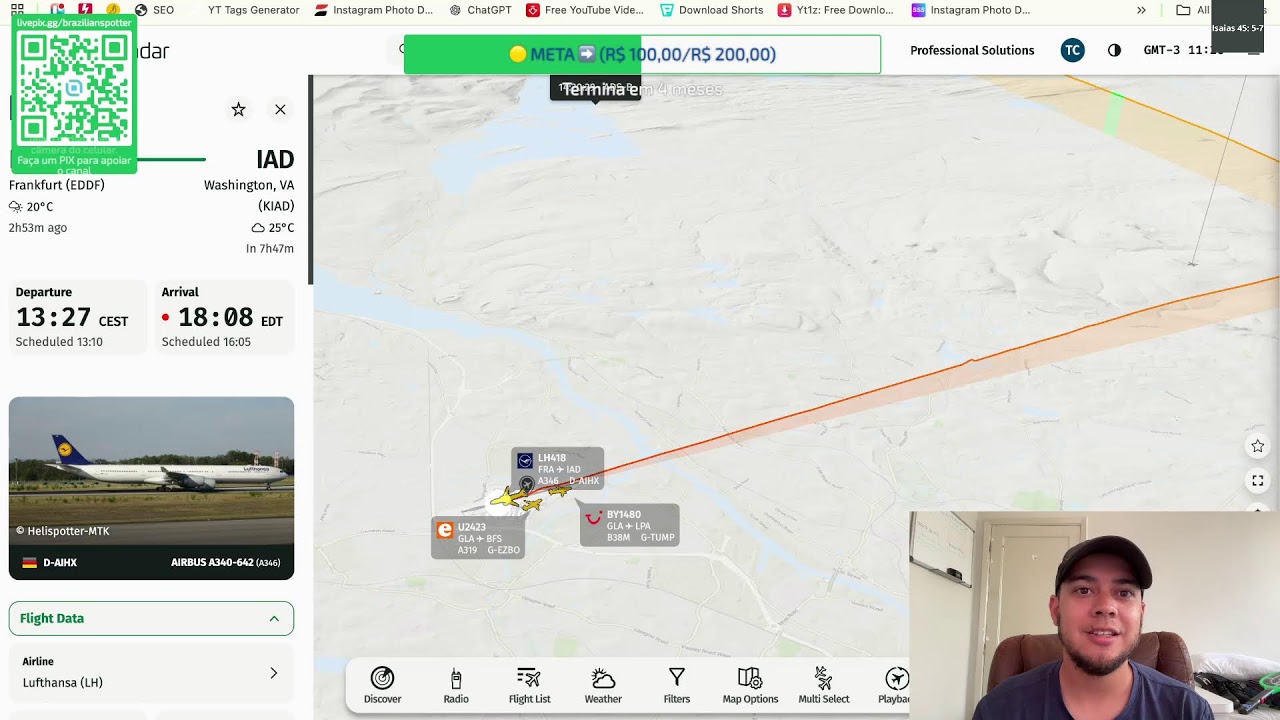1280x720 pixels.
Task: Show more bookmarks chevron
Action: (1141, 10)
